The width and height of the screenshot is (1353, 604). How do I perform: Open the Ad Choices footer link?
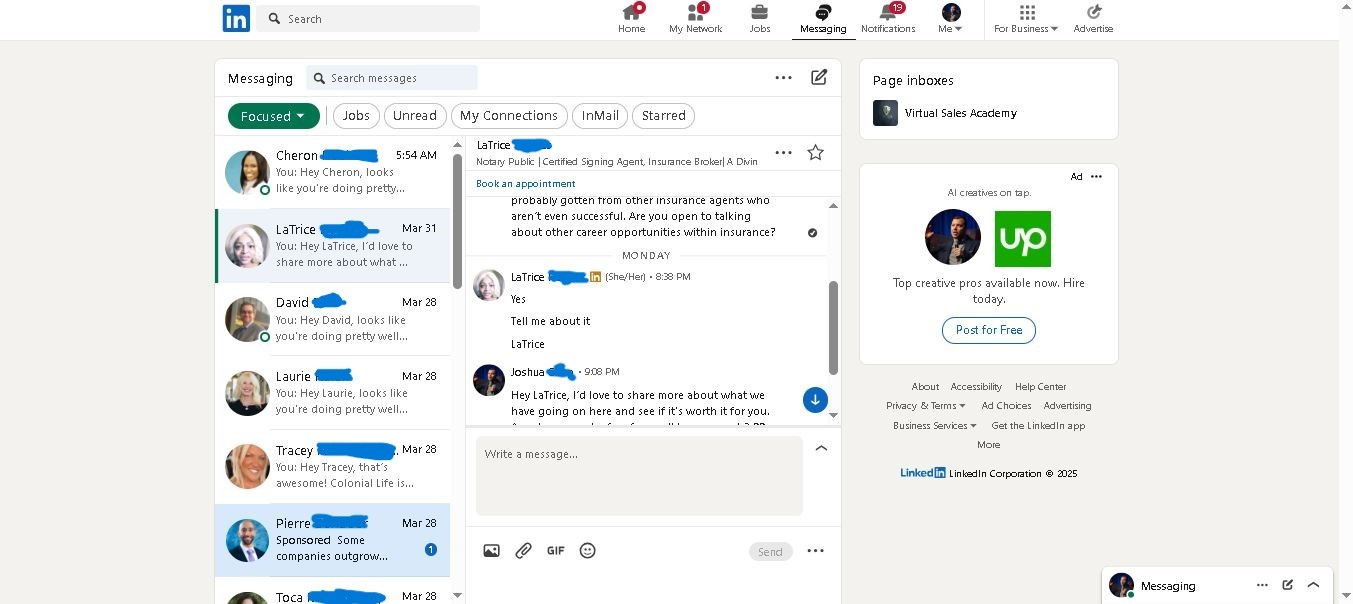coord(1006,406)
